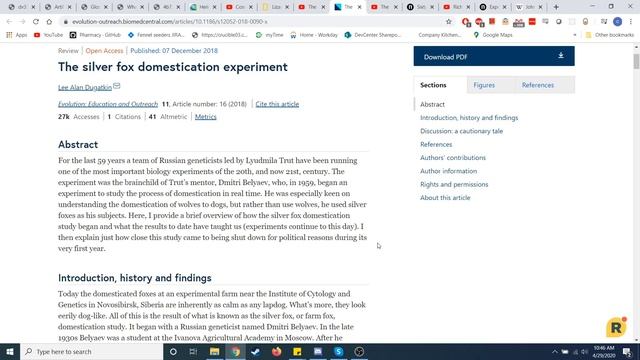
Task: Open the volume icon in system tray
Action: pyautogui.click(x=584, y=352)
